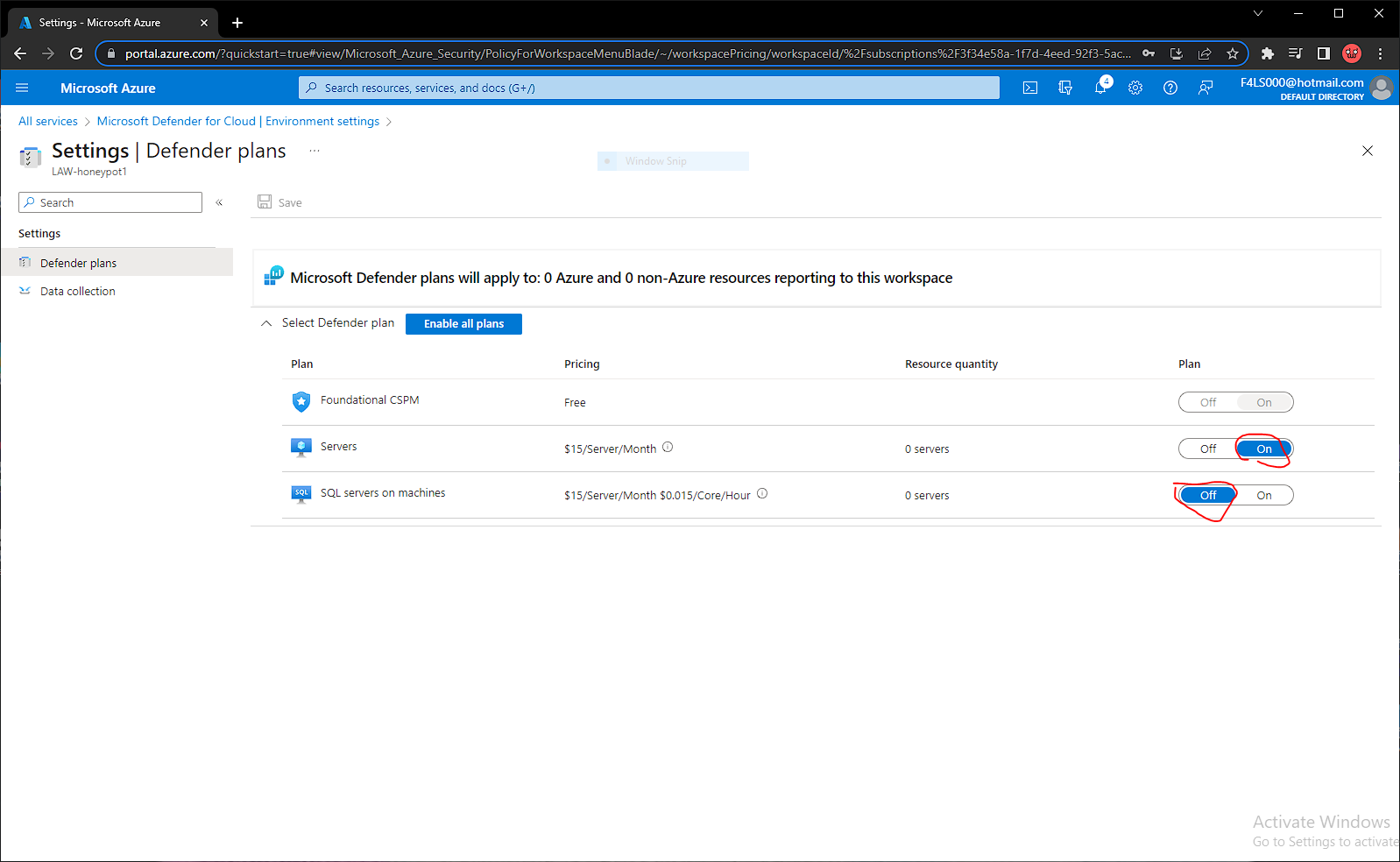Viewport: 1400px width, 862px height.
Task: Click the global Search resources field
Action: coord(649,88)
